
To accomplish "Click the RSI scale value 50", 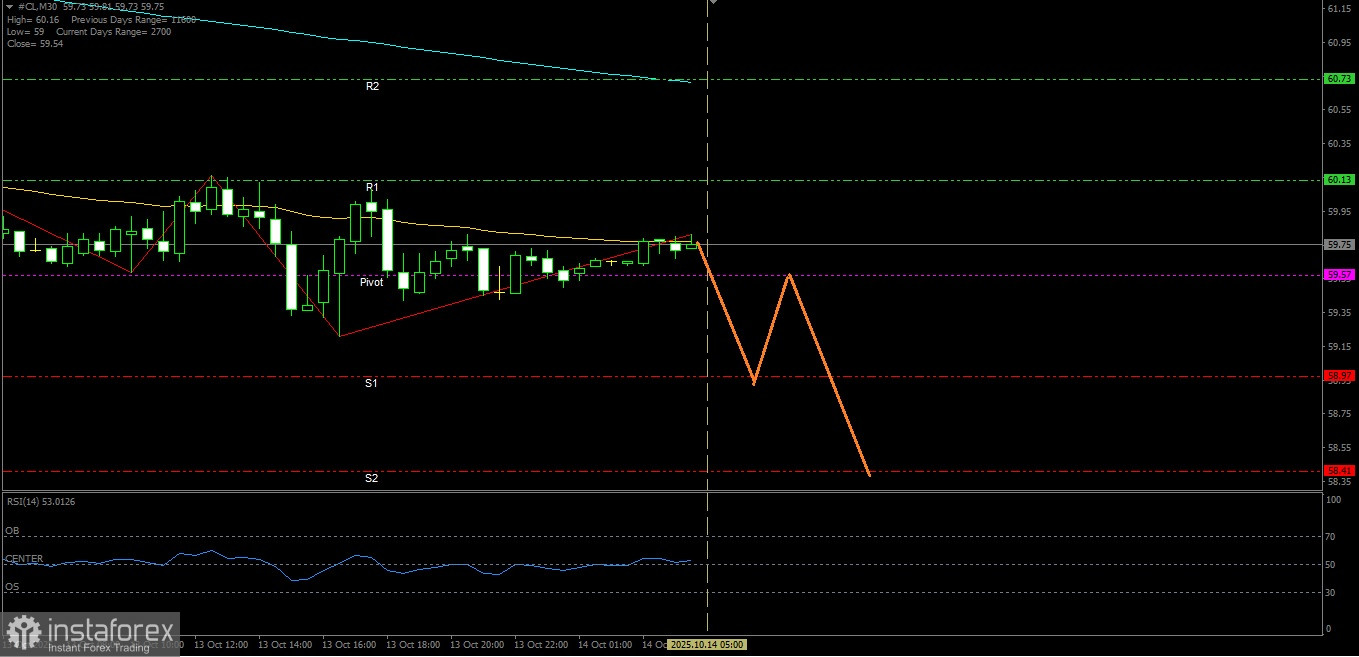I will point(1331,565).
